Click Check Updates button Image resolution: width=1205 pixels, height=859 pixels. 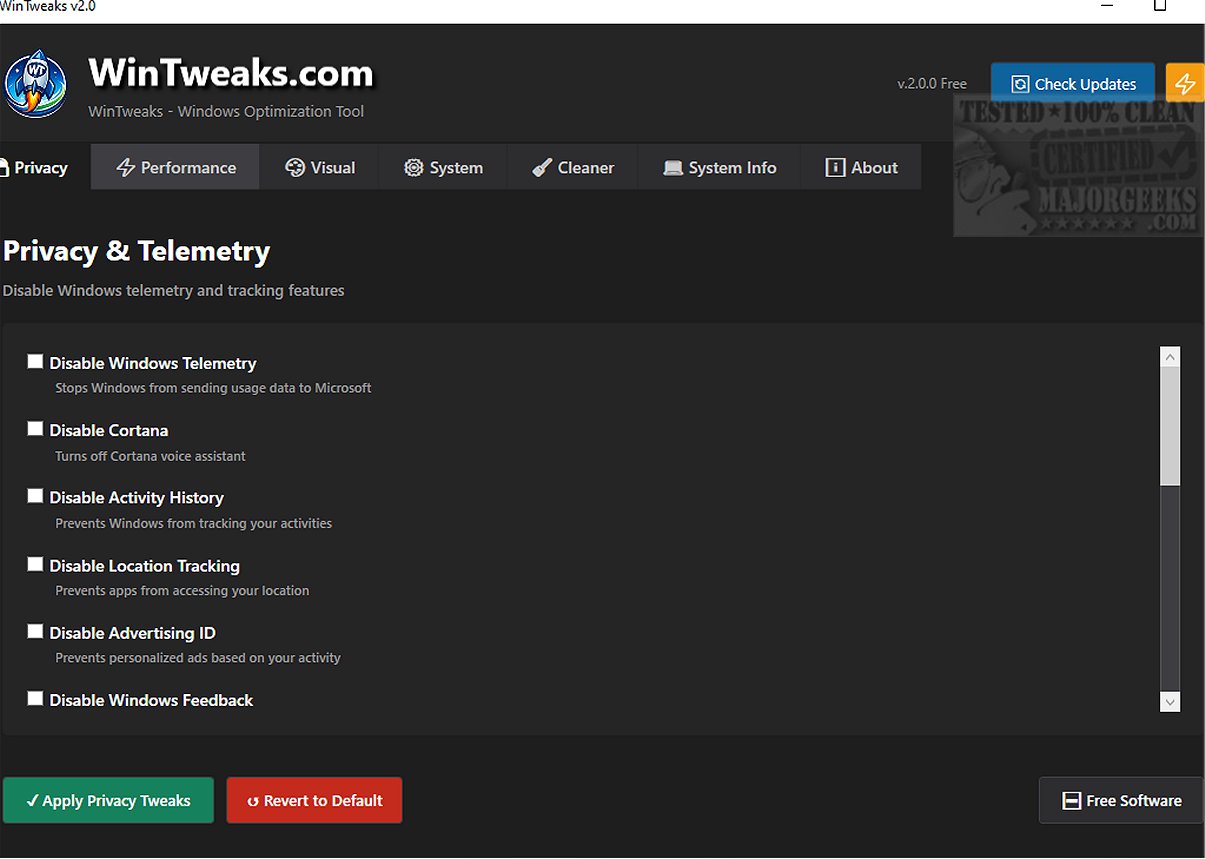click(x=1073, y=84)
